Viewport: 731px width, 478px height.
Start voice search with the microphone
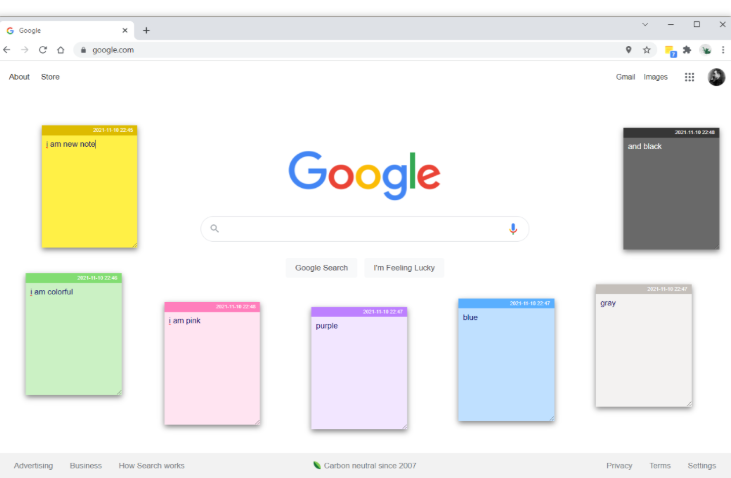click(x=513, y=229)
